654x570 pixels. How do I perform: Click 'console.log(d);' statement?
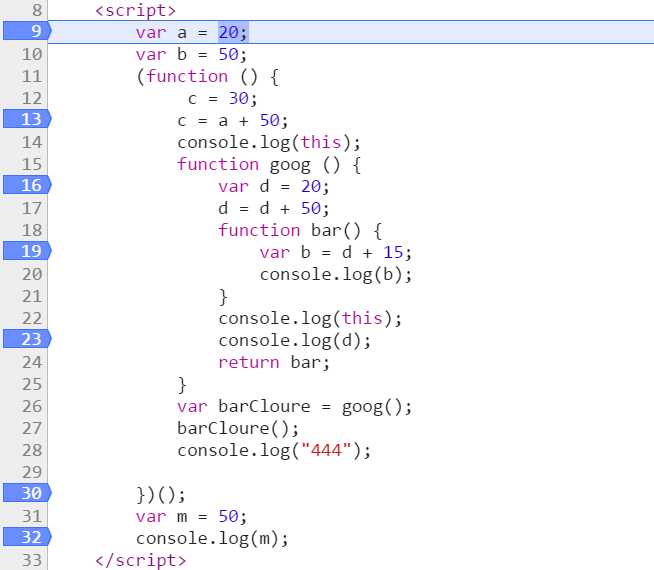pos(294,341)
